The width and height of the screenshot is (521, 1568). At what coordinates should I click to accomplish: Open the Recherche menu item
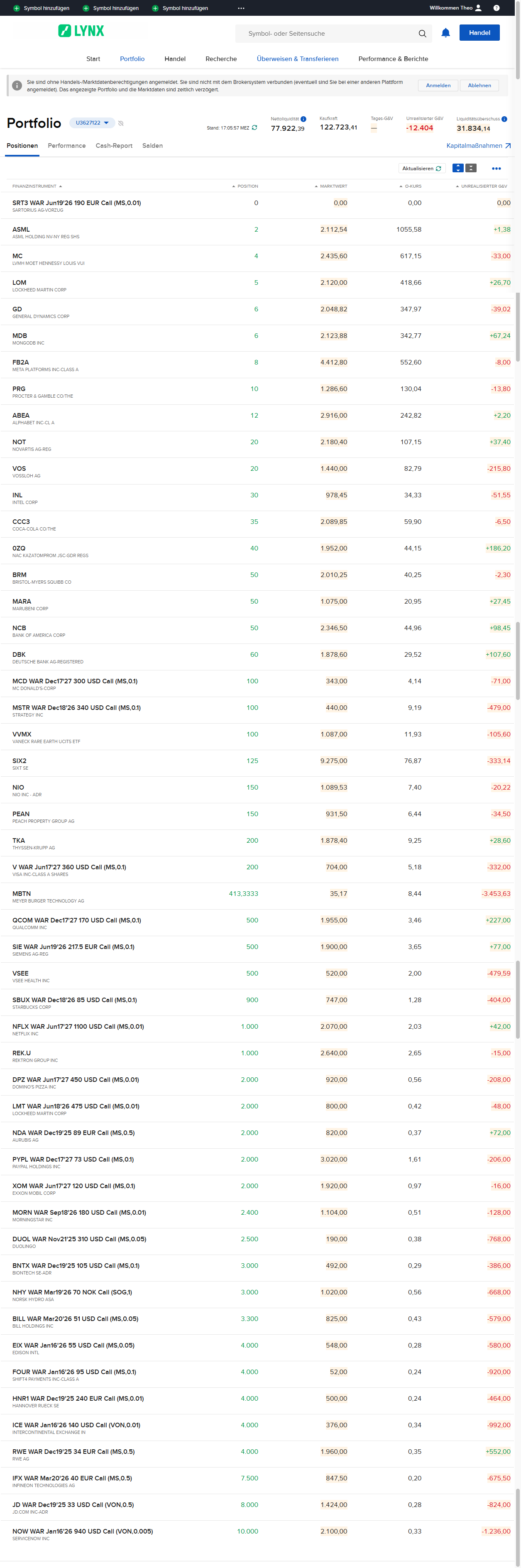221,59
